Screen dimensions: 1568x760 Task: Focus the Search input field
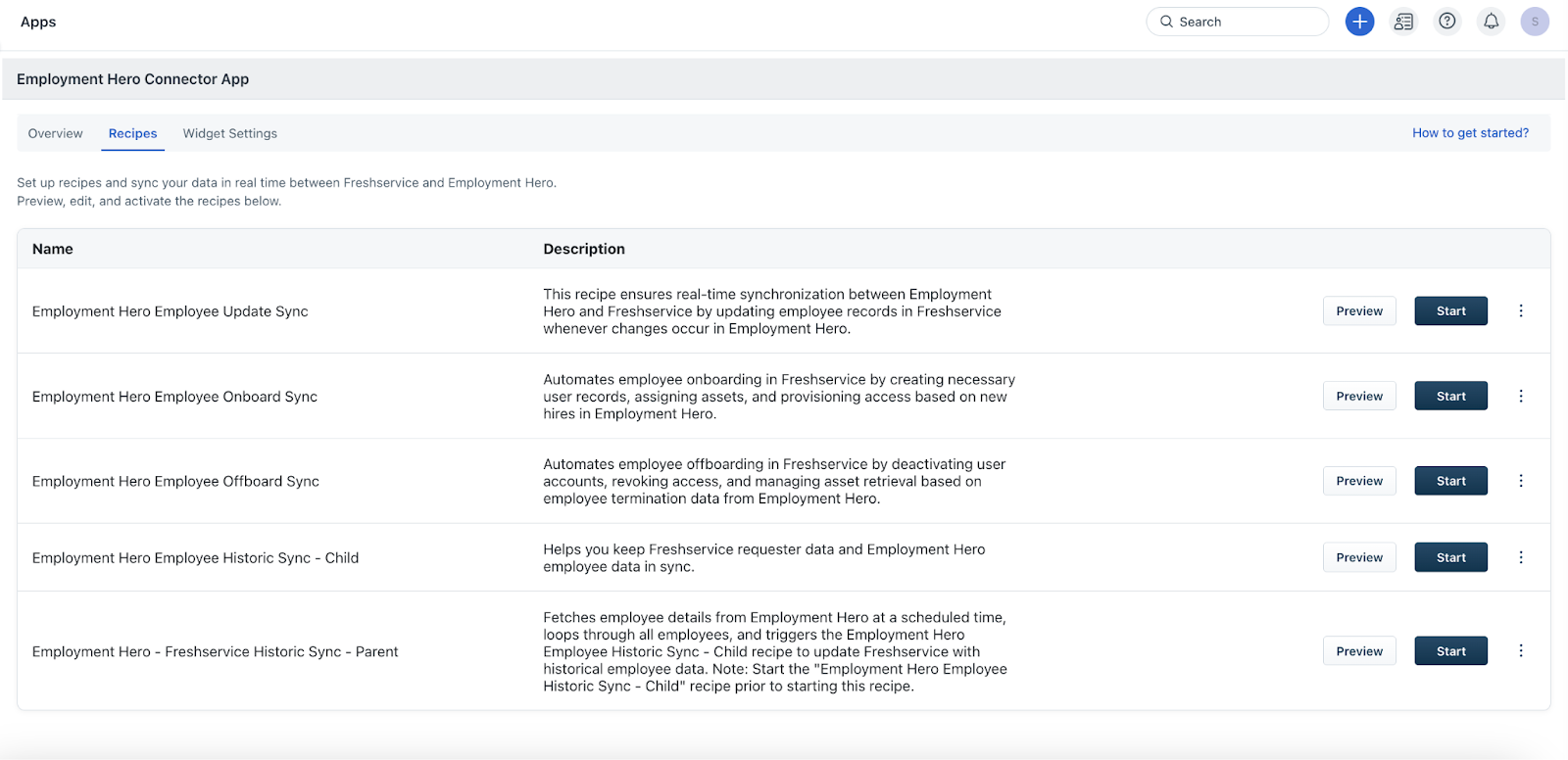(x=1238, y=22)
